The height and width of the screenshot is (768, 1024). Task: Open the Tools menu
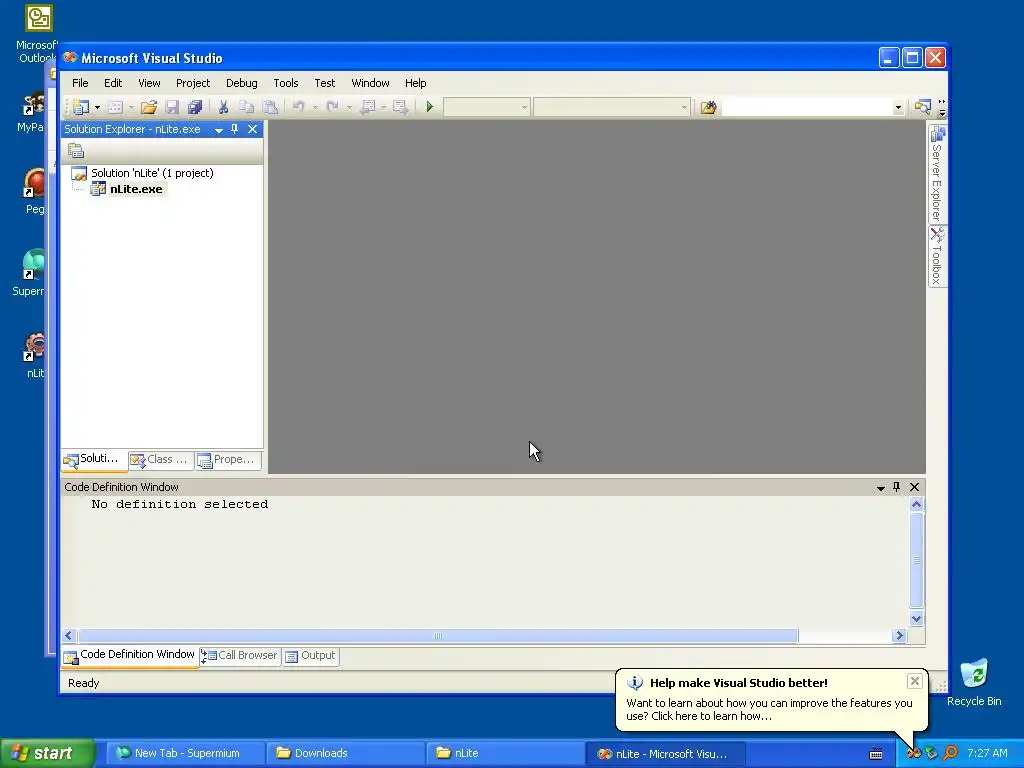pyautogui.click(x=285, y=83)
